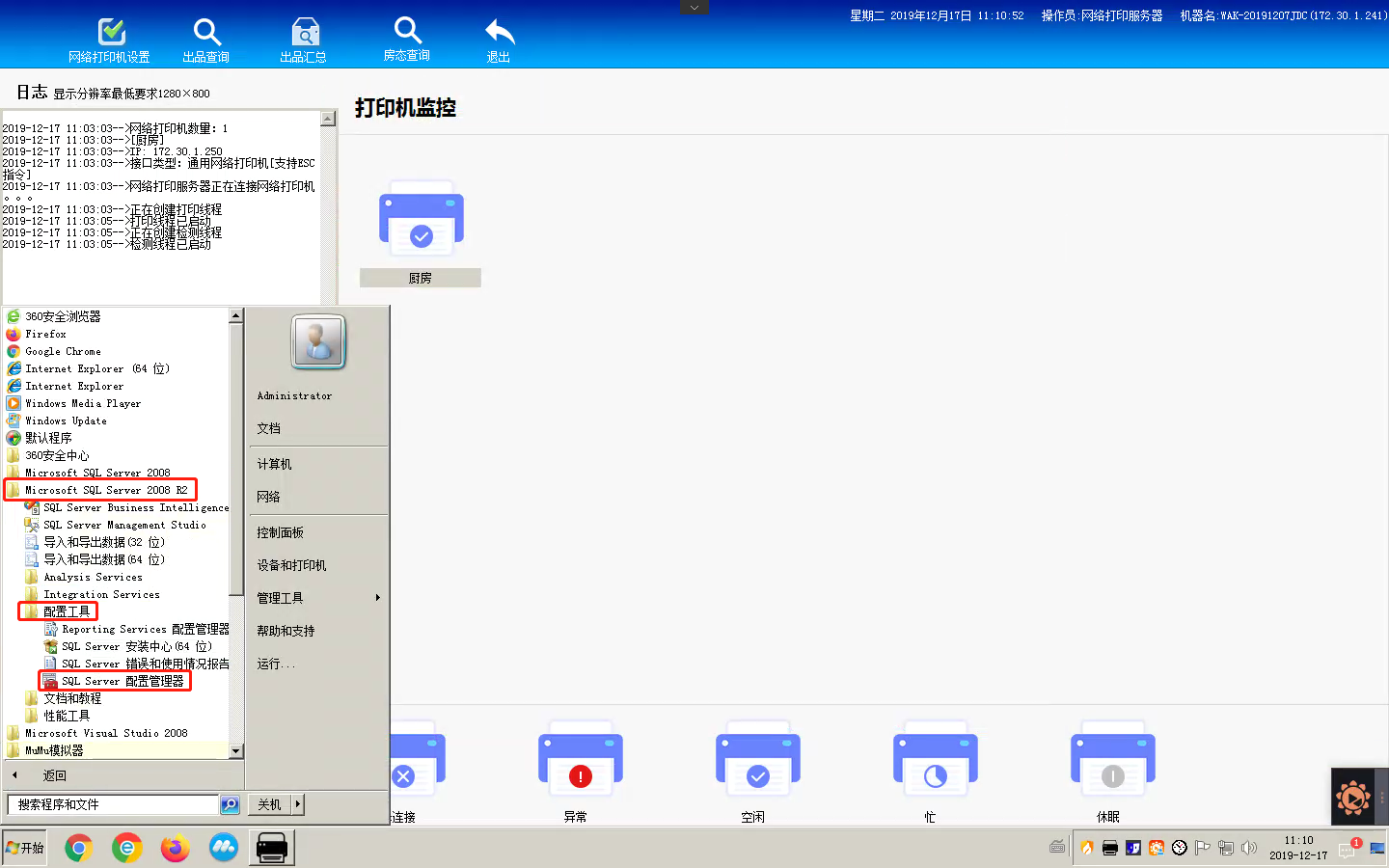
Task: Click 360 browser icon on taskbar
Action: (126, 848)
